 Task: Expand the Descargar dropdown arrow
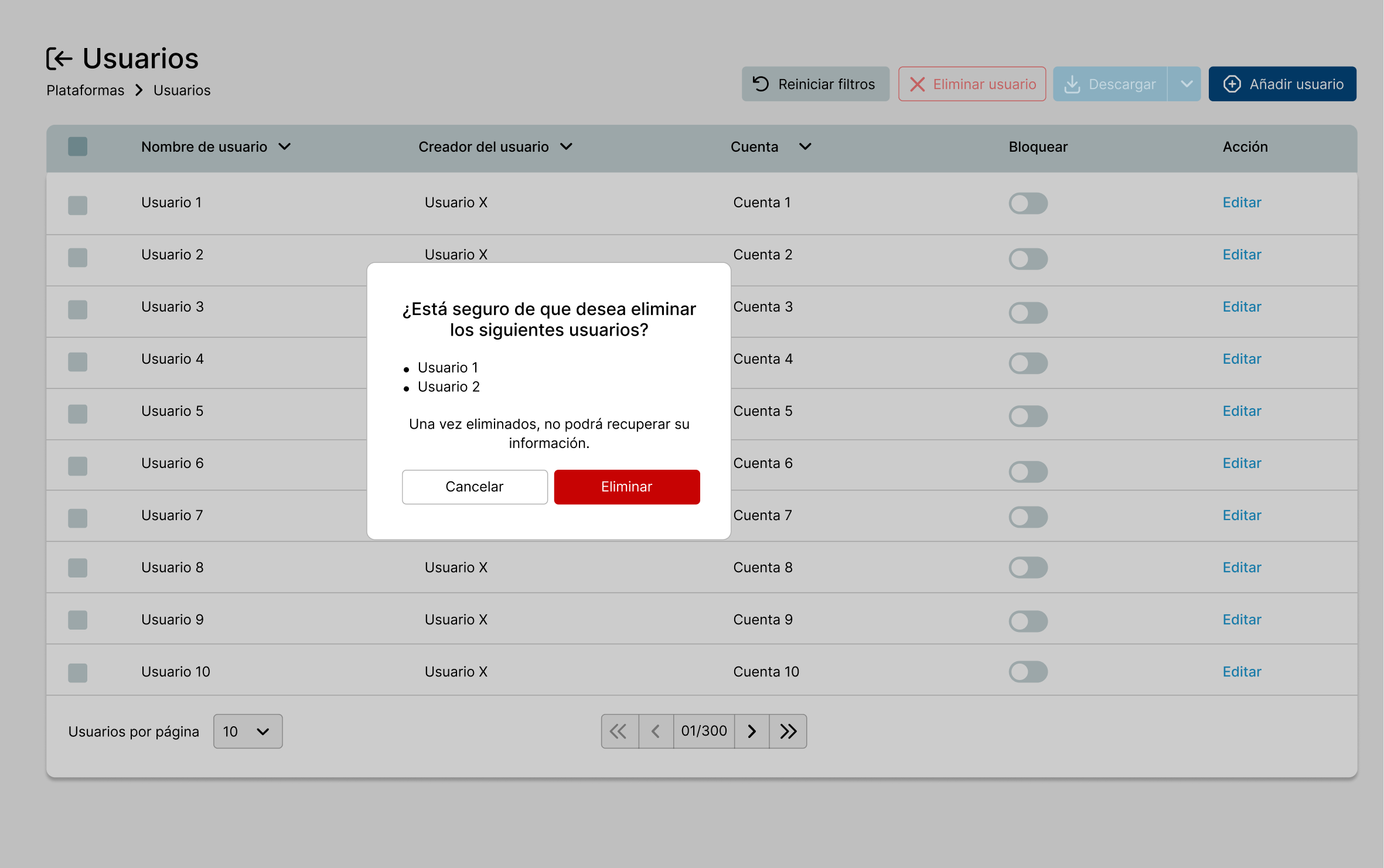[1185, 84]
